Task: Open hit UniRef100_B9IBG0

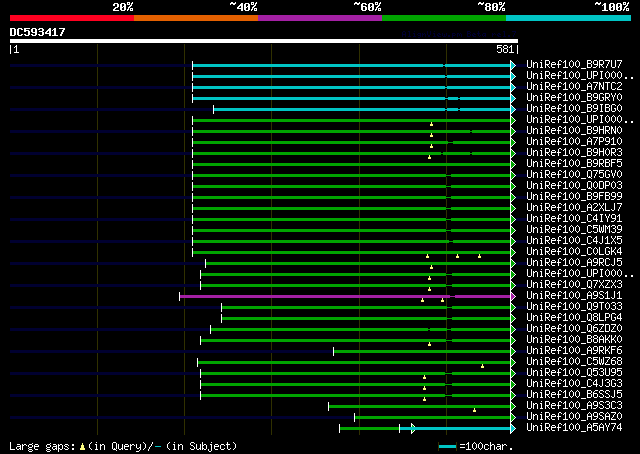Action: pyautogui.click(x=574, y=109)
